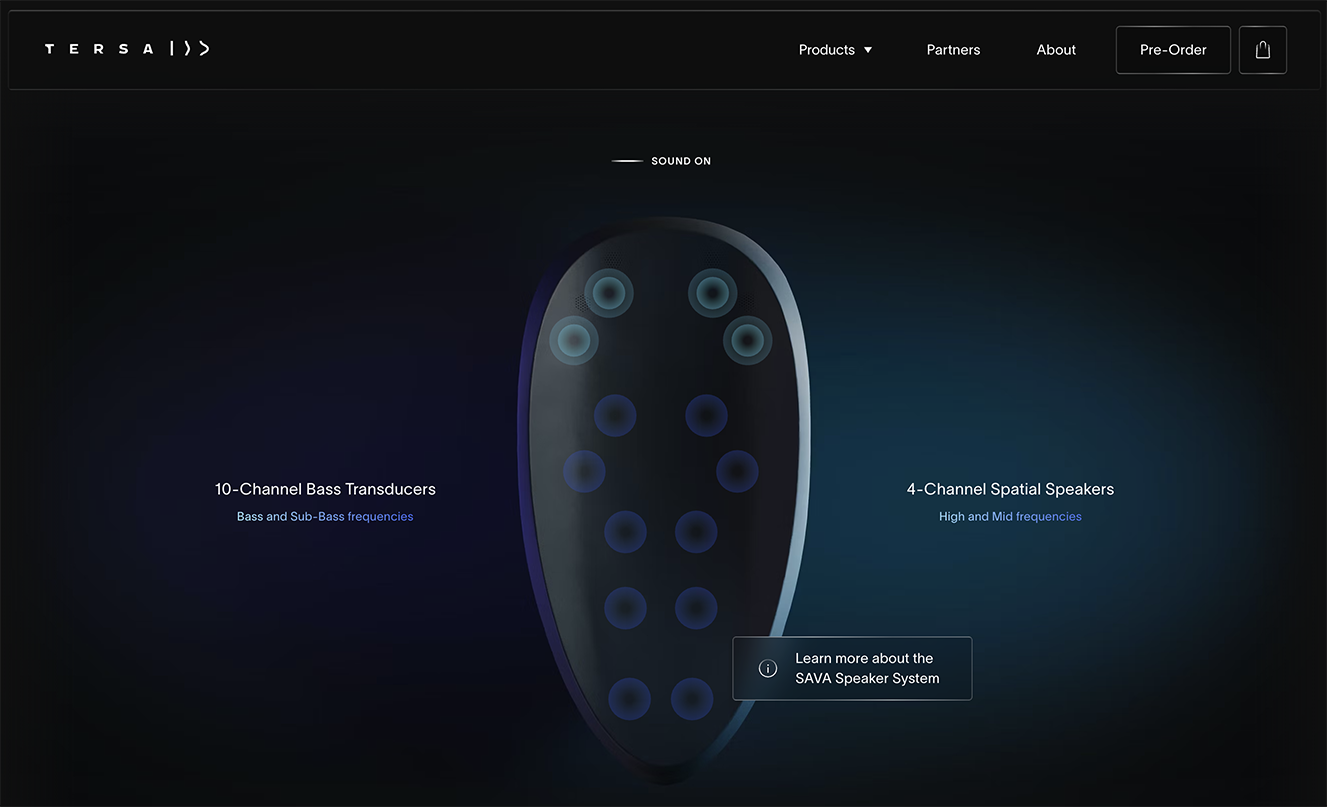Open the Products menu

pos(835,50)
